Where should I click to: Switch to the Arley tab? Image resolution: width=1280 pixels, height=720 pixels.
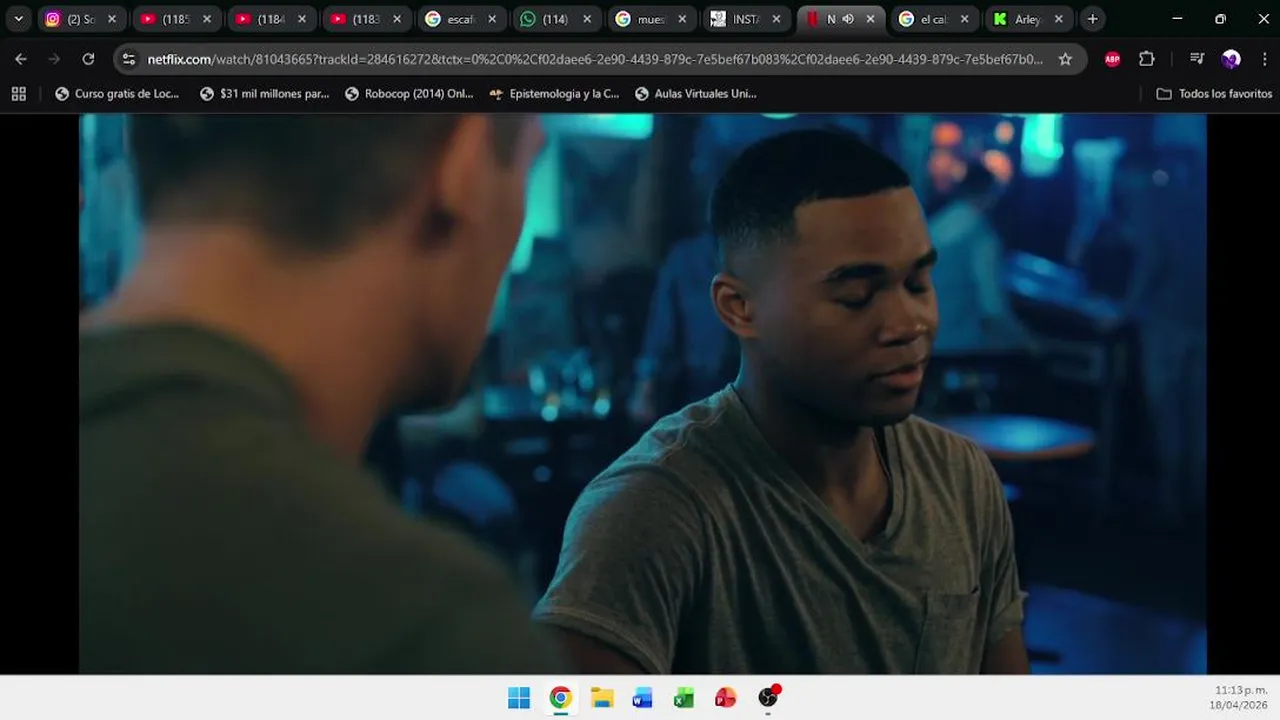coord(1028,19)
